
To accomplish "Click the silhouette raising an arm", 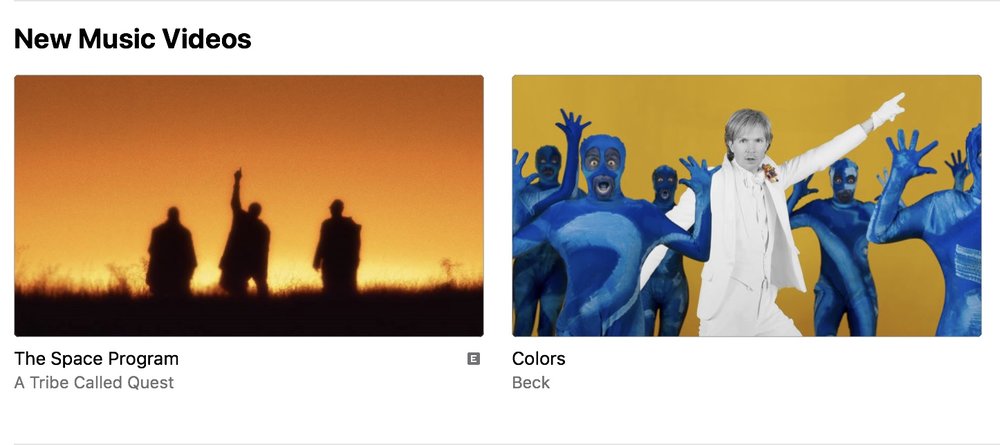I will click(245, 236).
